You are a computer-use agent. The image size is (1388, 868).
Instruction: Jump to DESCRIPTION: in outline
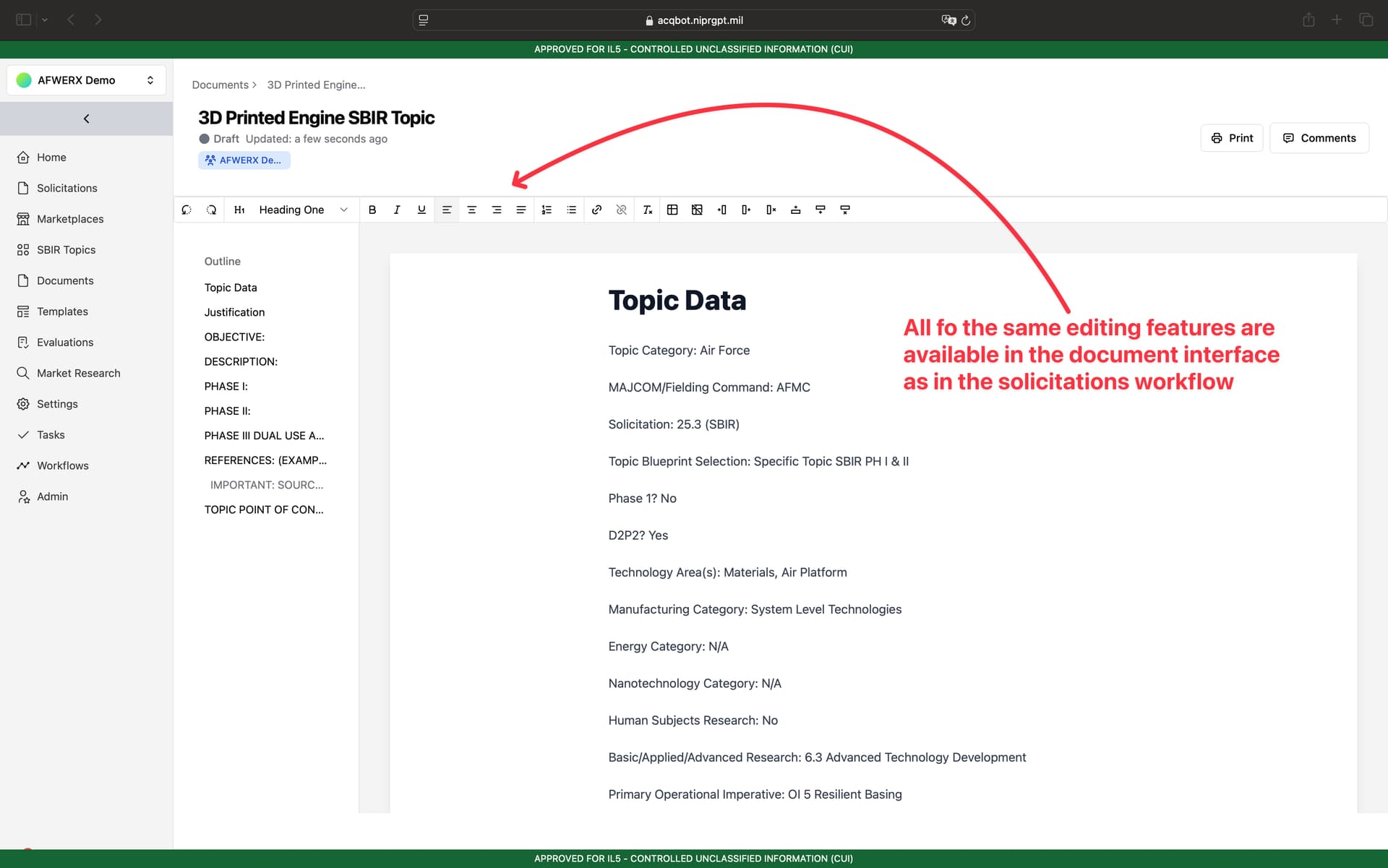tap(241, 361)
